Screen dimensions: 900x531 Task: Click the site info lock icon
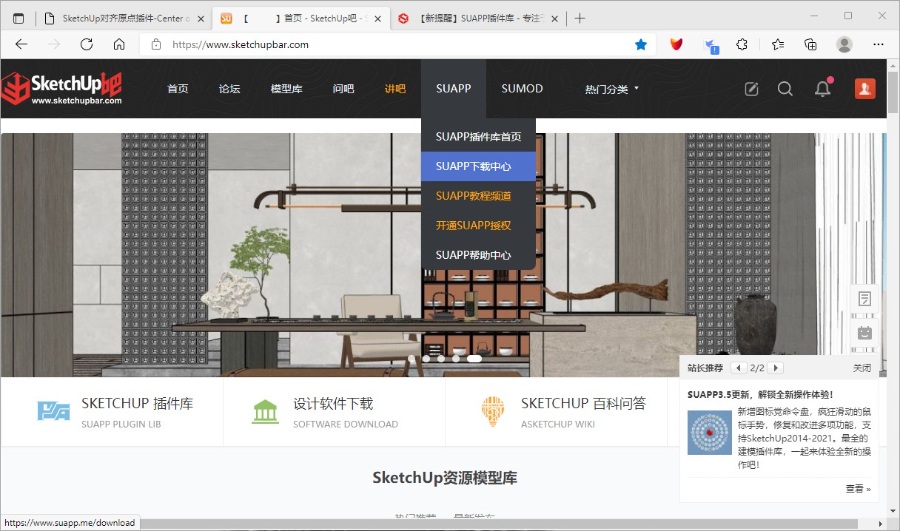(156, 44)
